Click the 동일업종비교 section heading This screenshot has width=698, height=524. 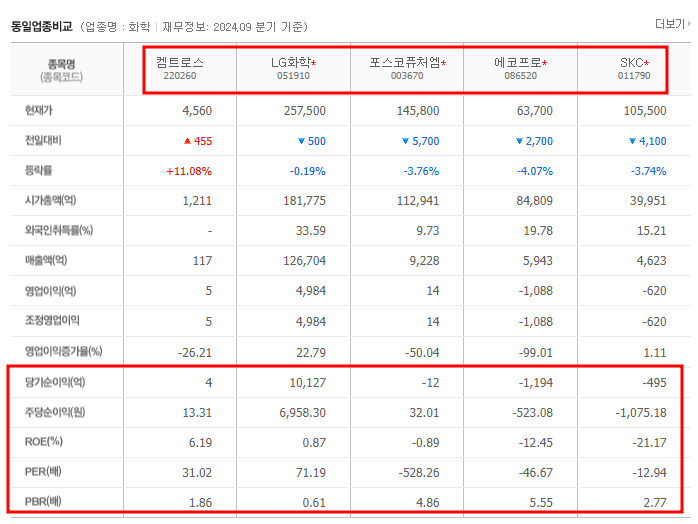(x=41, y=27)
